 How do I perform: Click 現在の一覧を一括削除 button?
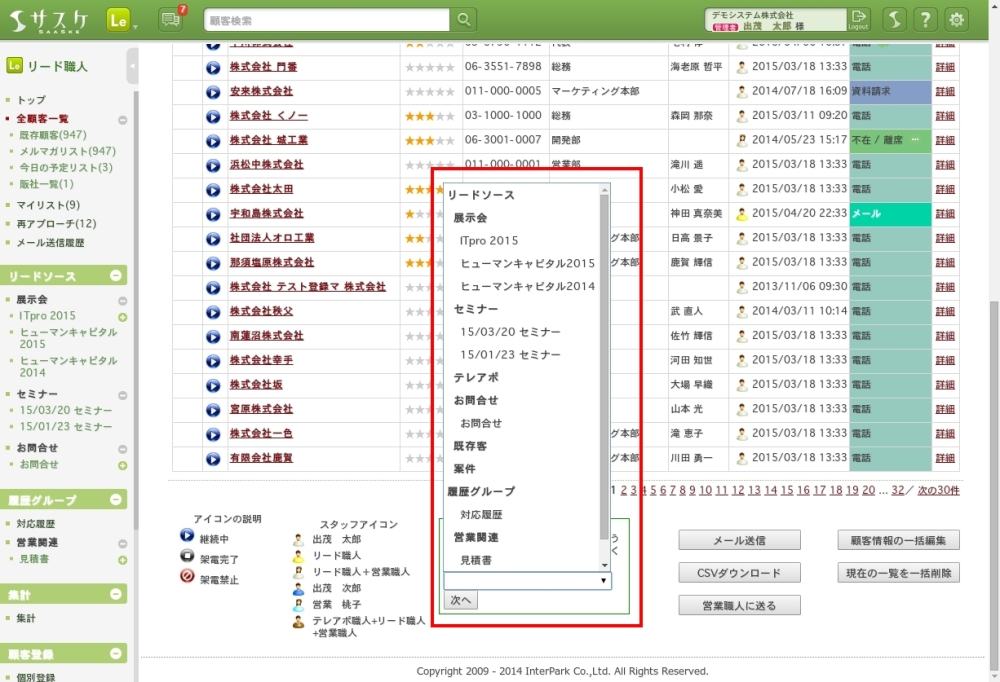tap(898, 573)
